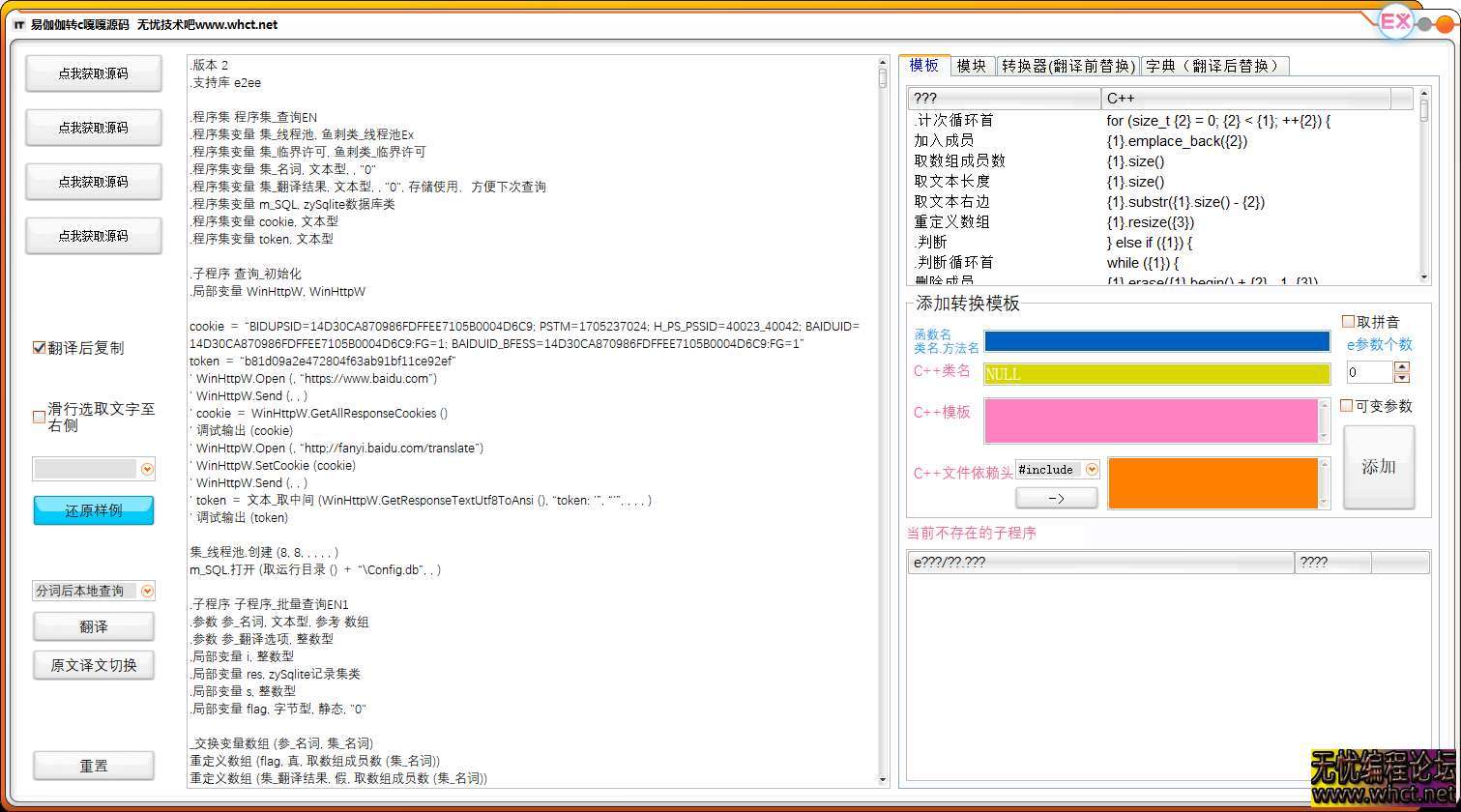
Task: Click the 还原样例 button
Action: pos(93,510)
